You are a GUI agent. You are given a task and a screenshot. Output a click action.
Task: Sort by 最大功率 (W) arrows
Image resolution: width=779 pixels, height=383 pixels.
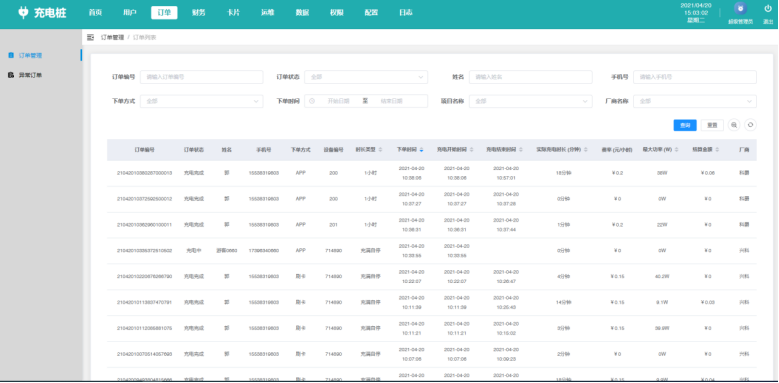click(677, 150)
